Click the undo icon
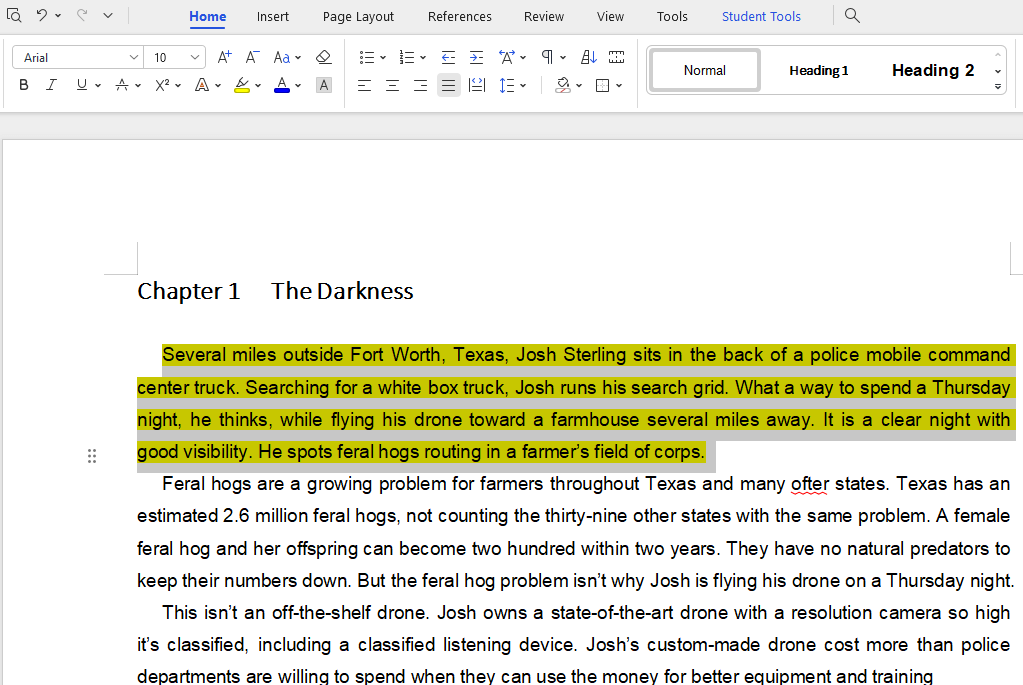Viewport: 1023px width, 685px height. (x=41, y=15)
